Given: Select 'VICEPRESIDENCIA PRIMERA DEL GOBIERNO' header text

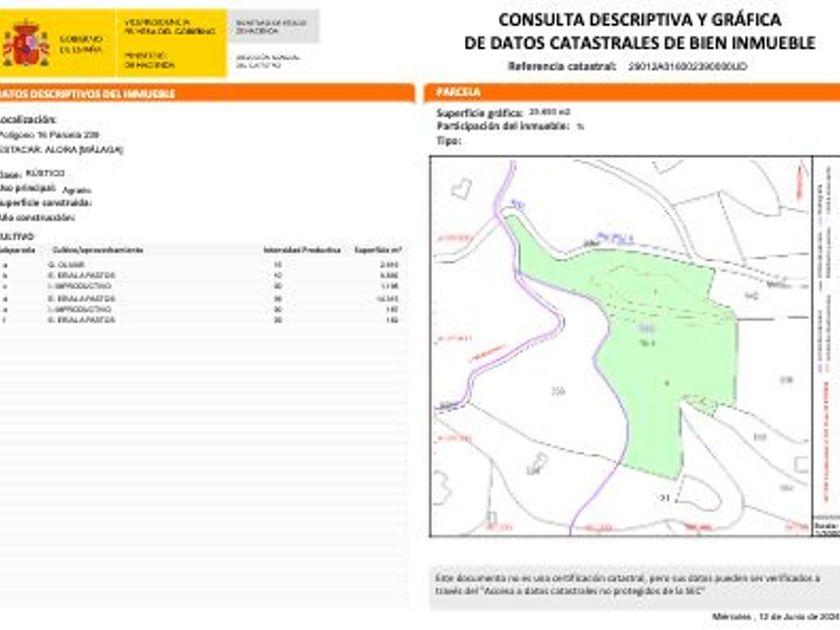Looking at the screenshot, I should pyautogui.click(x=170, y=27).
